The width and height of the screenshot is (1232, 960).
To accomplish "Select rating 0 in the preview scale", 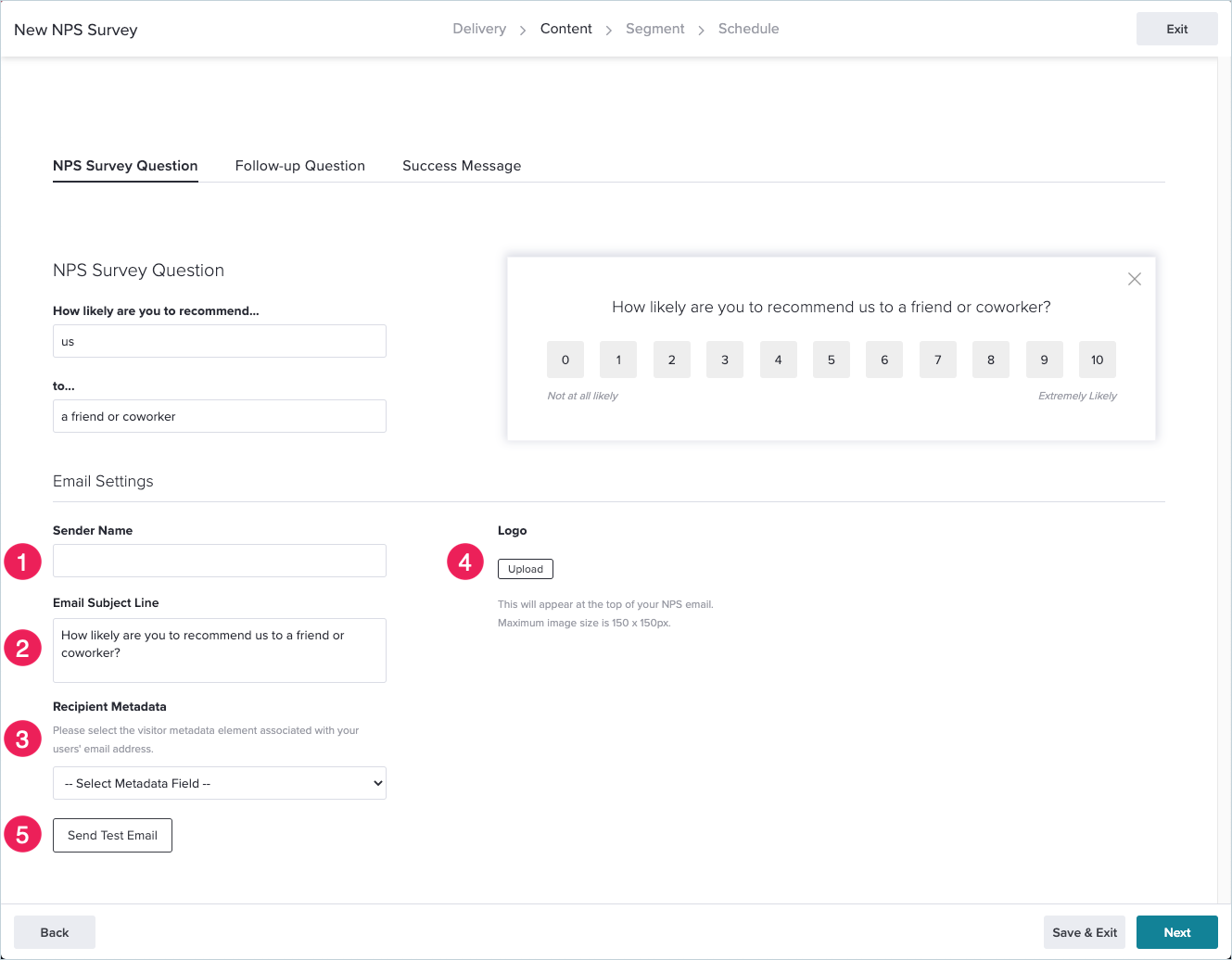I will (x=565, y=360).
